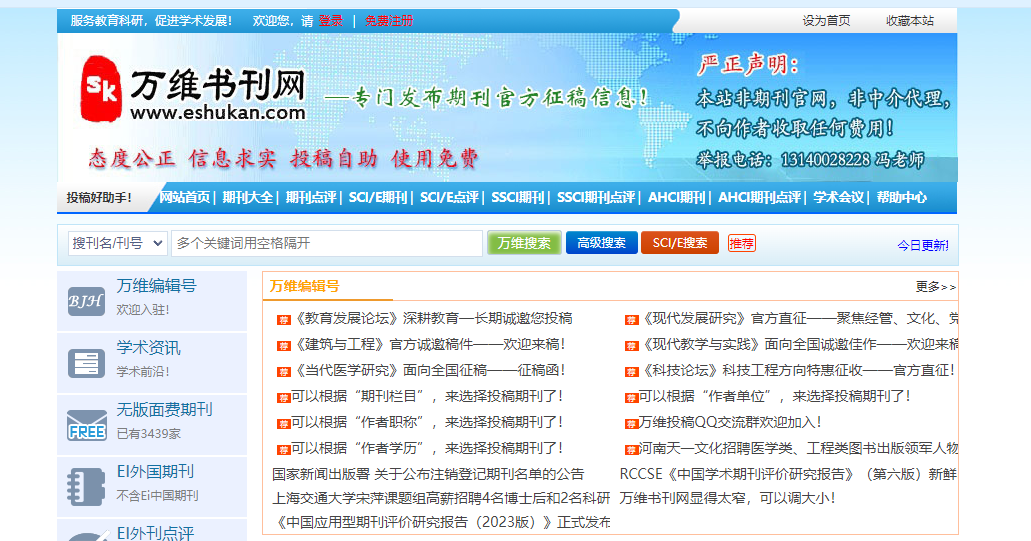Open the 万维编辑号 BJH sidebar icon
The image size is (1031, 541).
pos(86,301)
